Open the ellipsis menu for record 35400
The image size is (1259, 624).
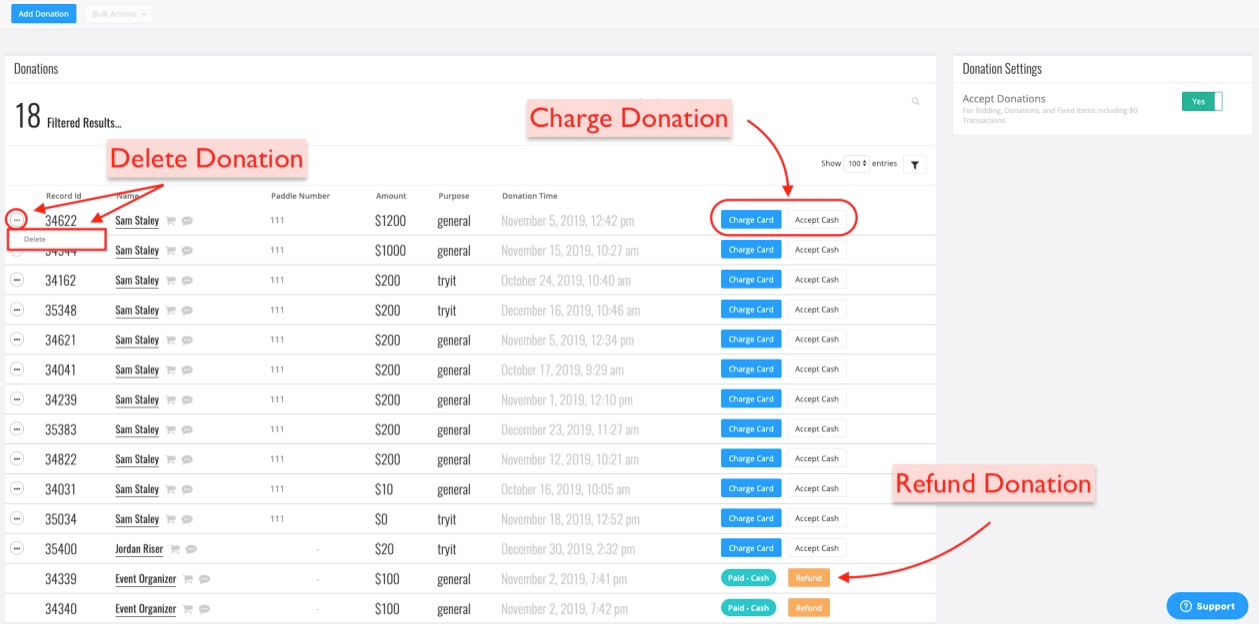(x=17, y=548)
